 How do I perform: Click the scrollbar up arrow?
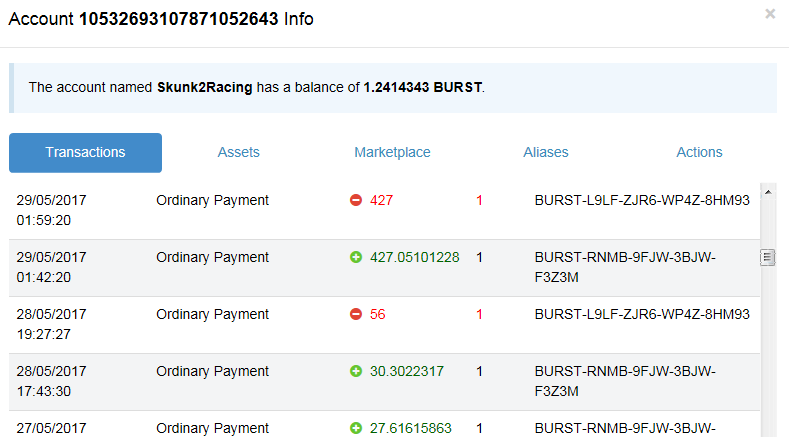coord(768,192)
